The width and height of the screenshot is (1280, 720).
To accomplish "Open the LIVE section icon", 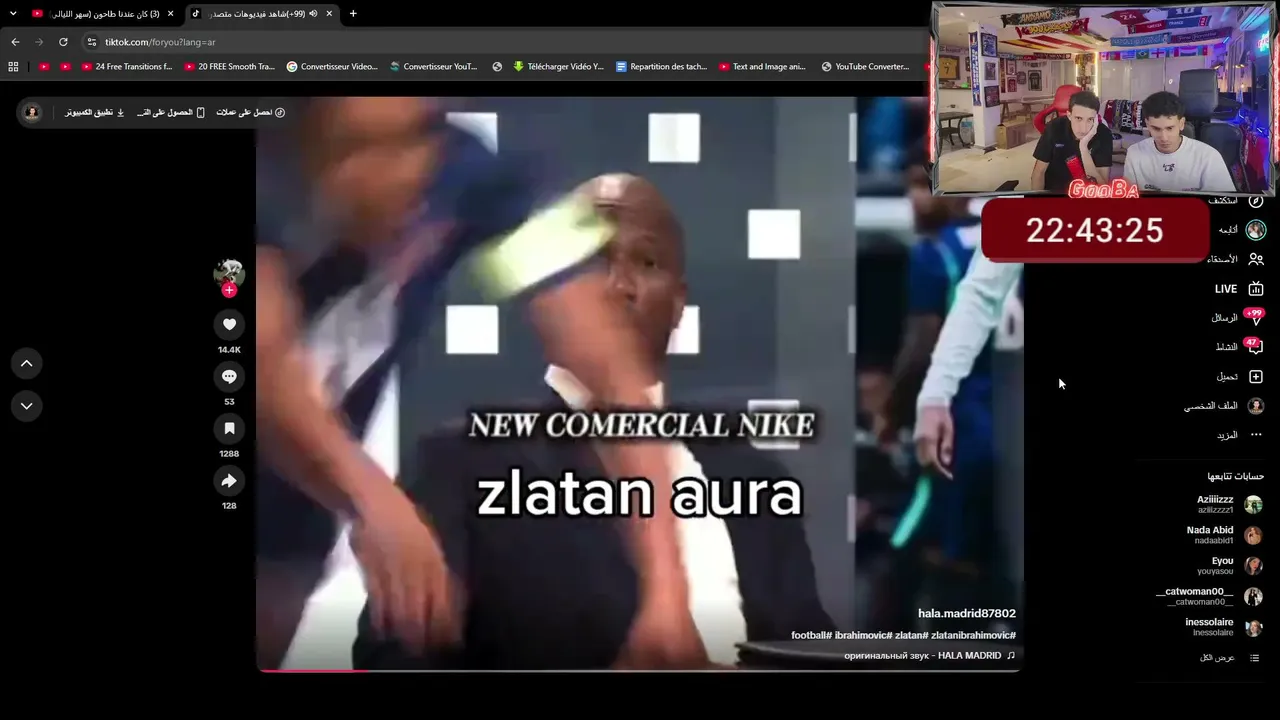I will [x=1256, y=289].
